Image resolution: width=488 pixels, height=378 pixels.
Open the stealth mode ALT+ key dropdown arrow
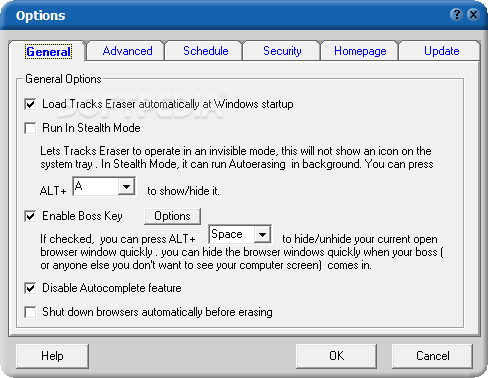[126, 187]
